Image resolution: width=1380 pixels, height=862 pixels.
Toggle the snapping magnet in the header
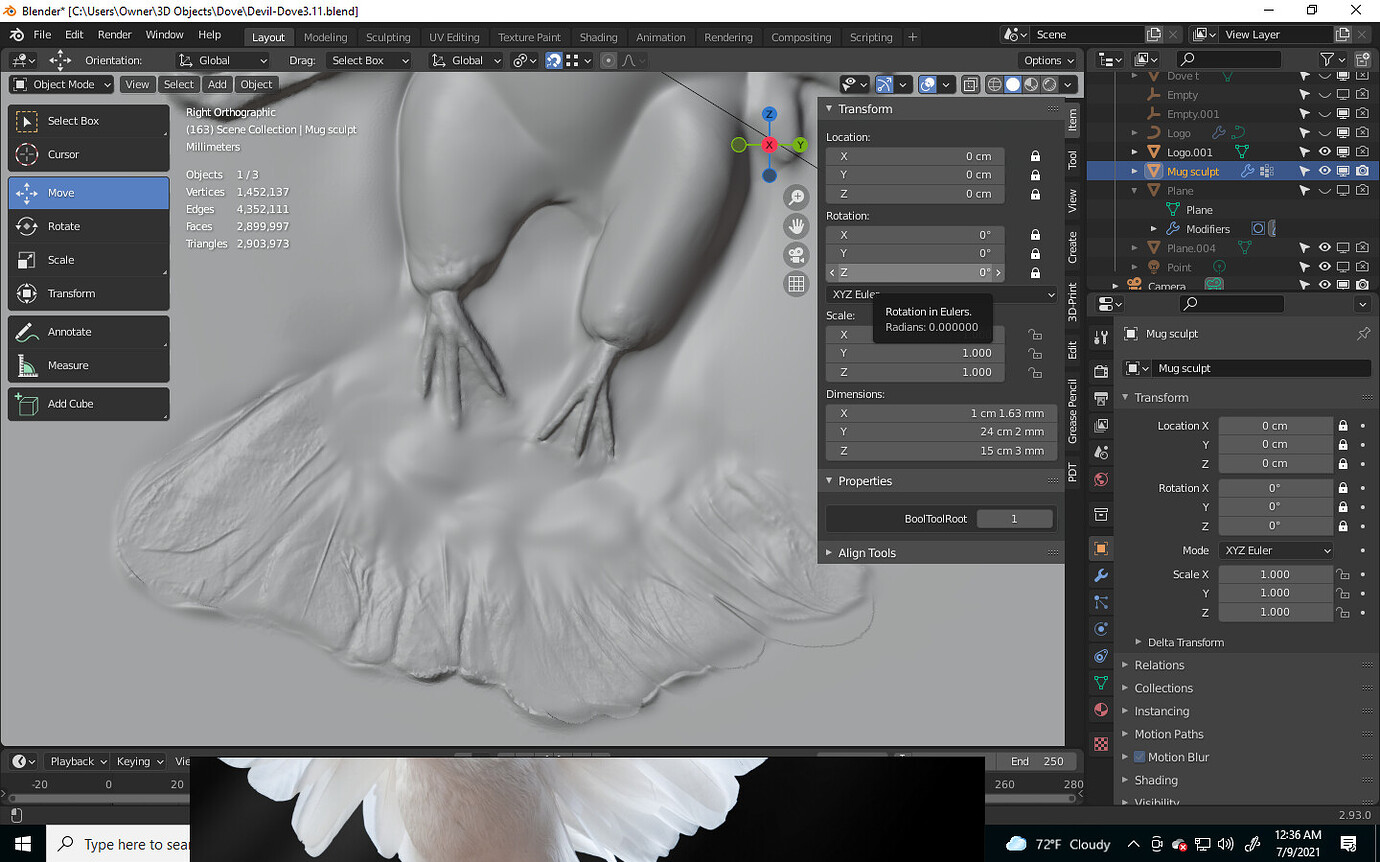click(x=554, y=61)
